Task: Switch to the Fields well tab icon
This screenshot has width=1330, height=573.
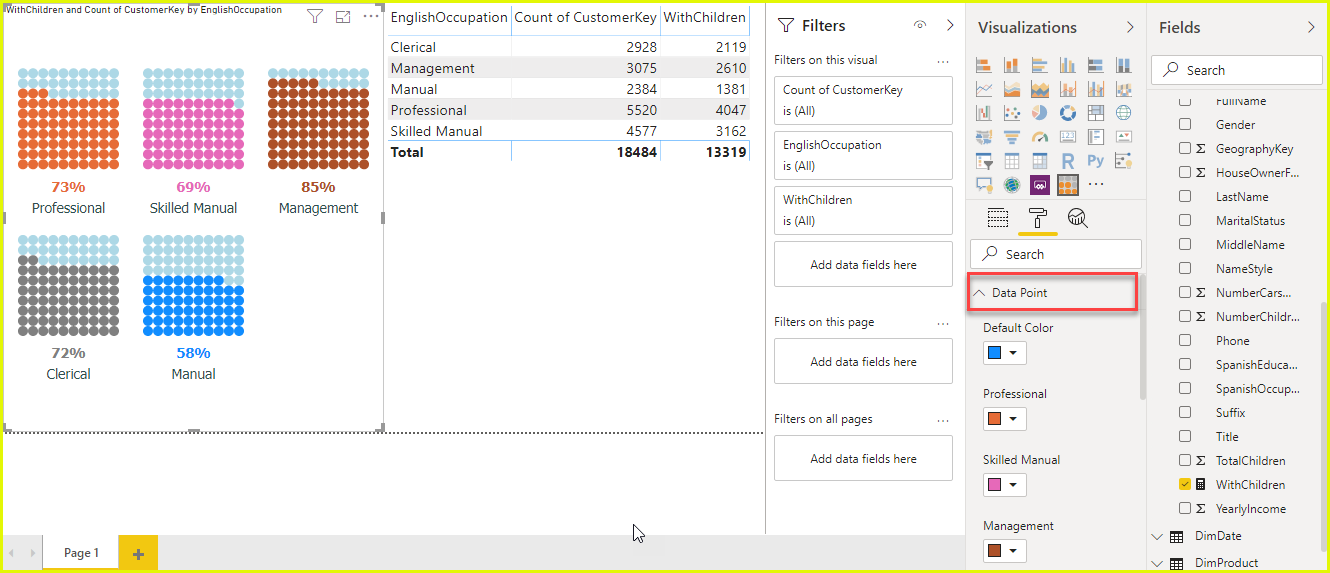Action: coord(997,218)
